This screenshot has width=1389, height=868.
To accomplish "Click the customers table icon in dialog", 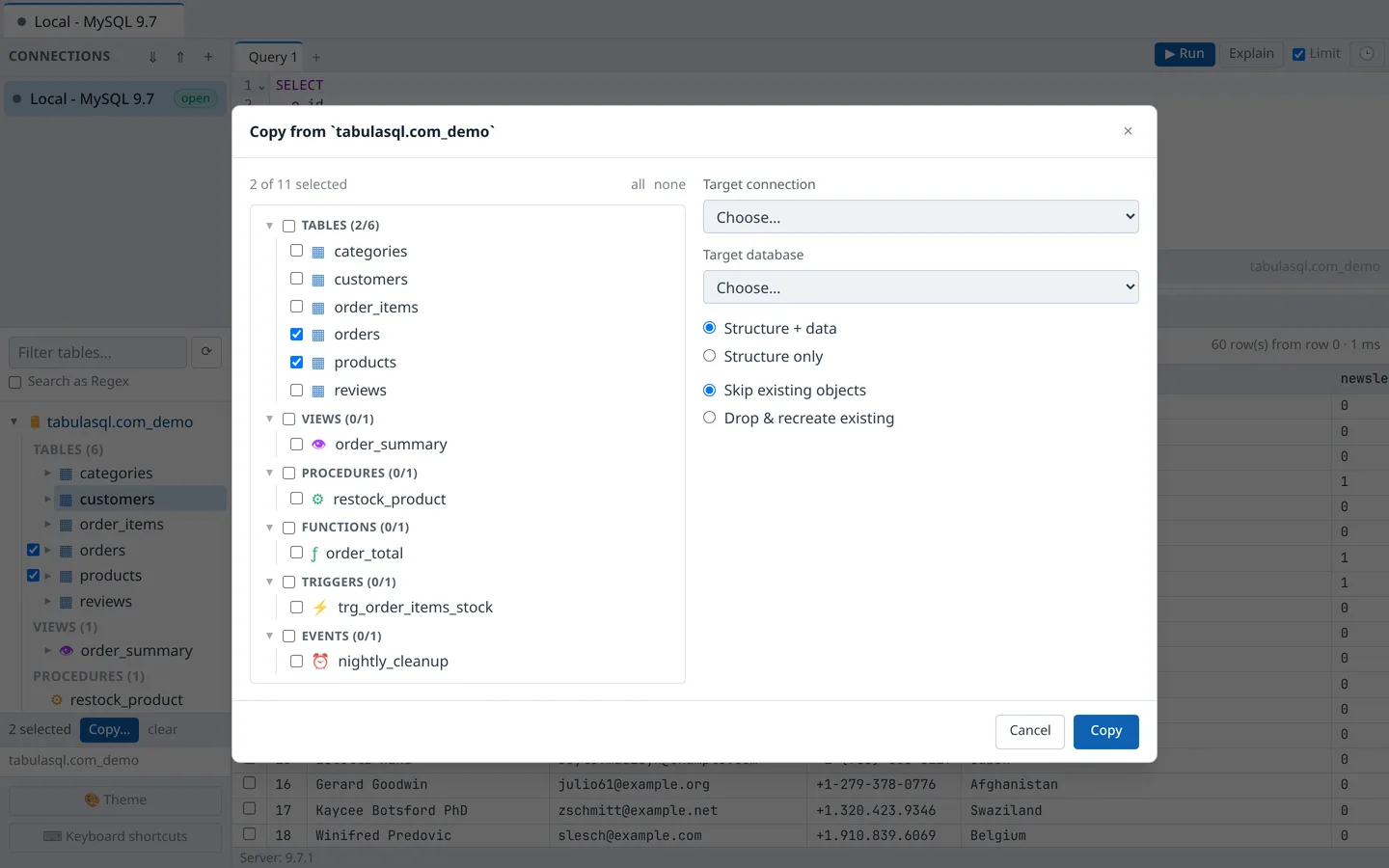I will [x=318, y=280].
